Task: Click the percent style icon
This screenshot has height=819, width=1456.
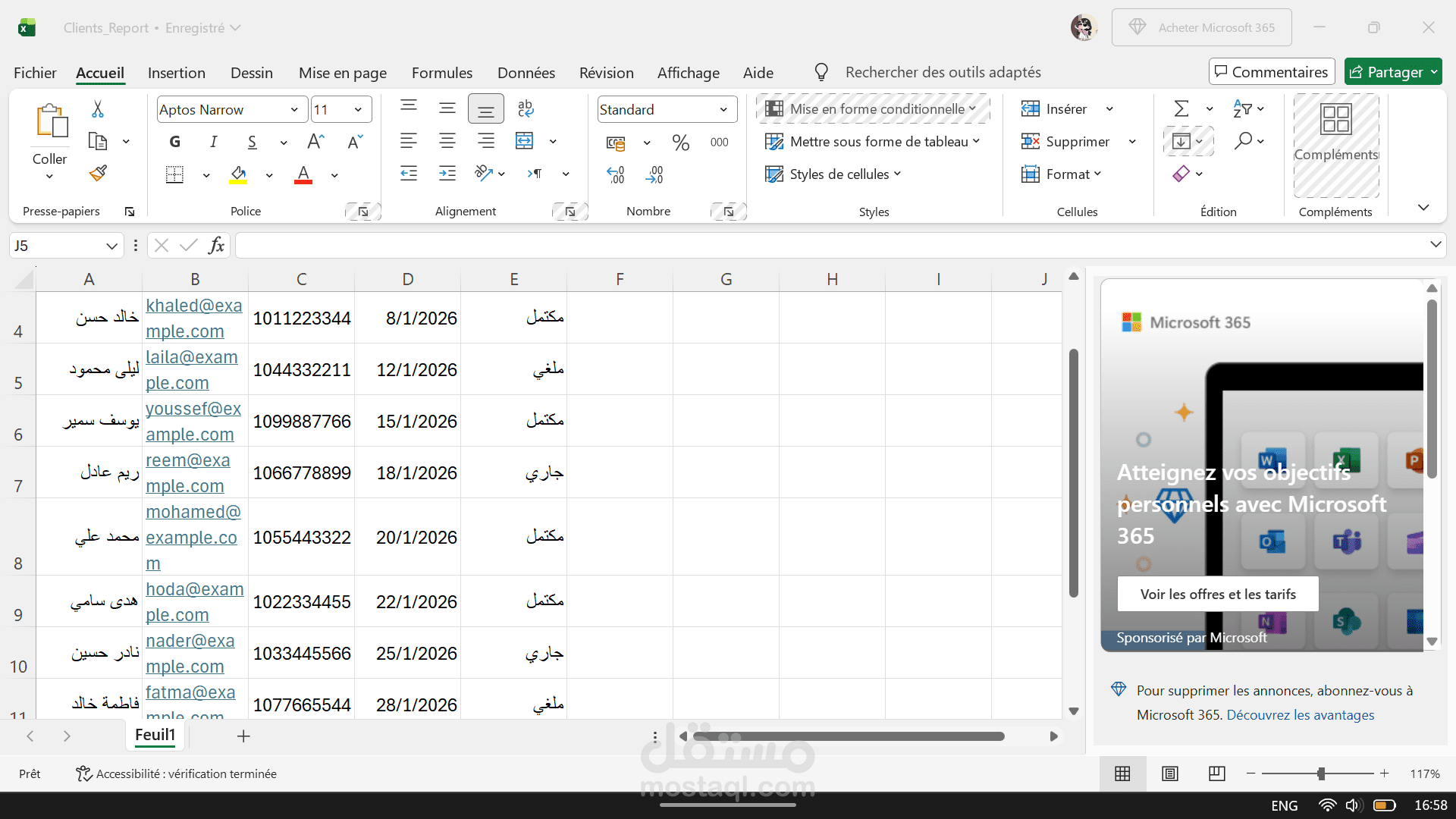Action: point(680,143)
